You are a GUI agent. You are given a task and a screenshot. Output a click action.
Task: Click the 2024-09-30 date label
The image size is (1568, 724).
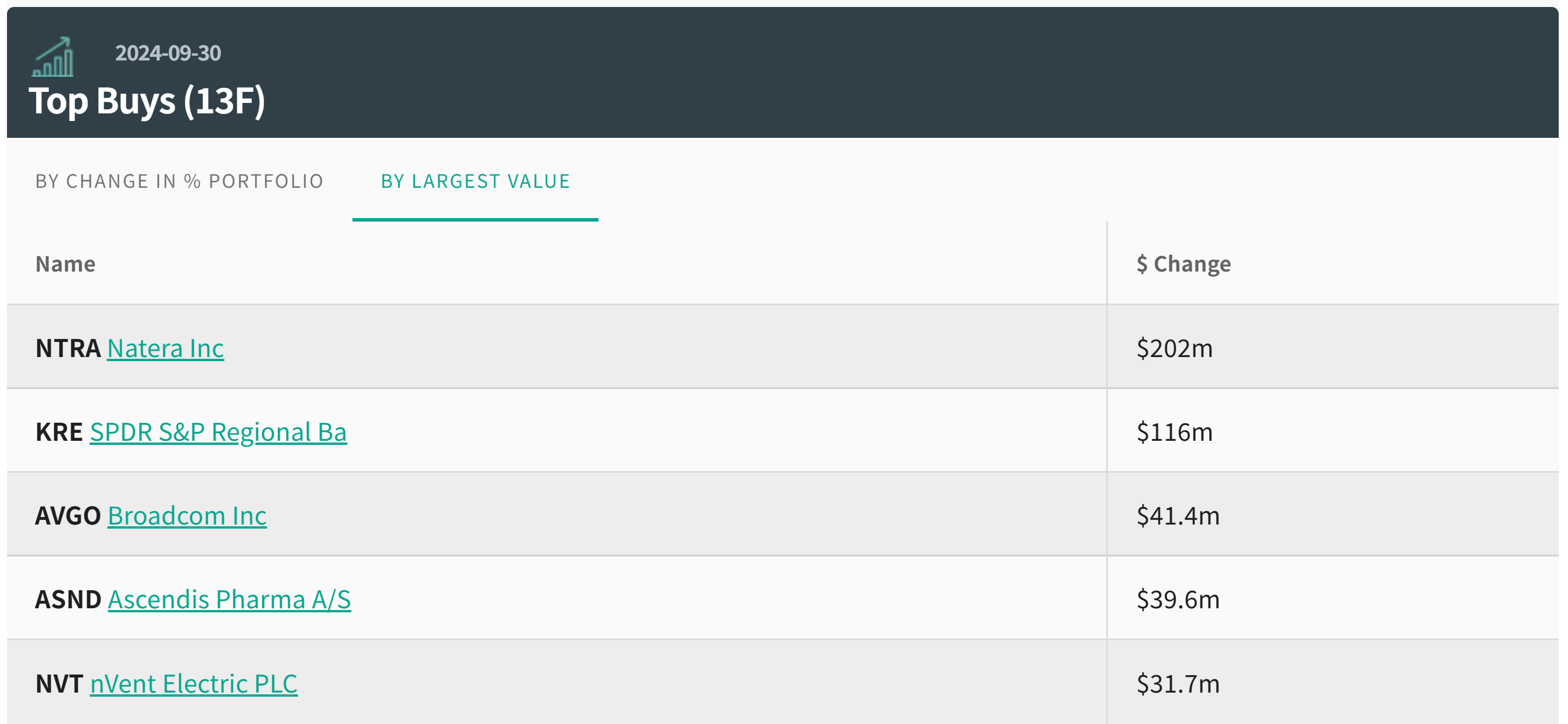tap(168, 54)
